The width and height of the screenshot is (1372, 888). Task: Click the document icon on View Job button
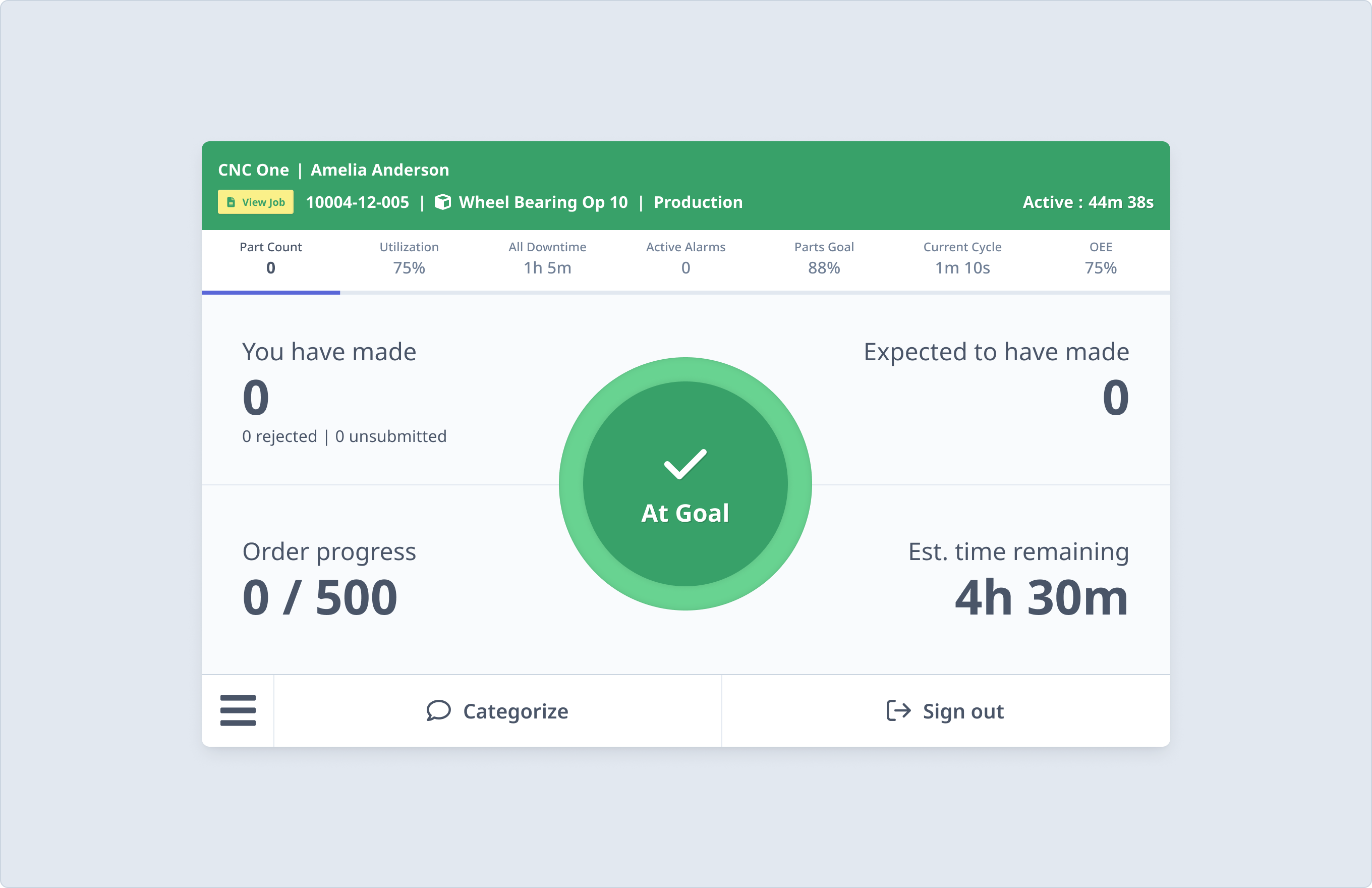pos(231,202)
